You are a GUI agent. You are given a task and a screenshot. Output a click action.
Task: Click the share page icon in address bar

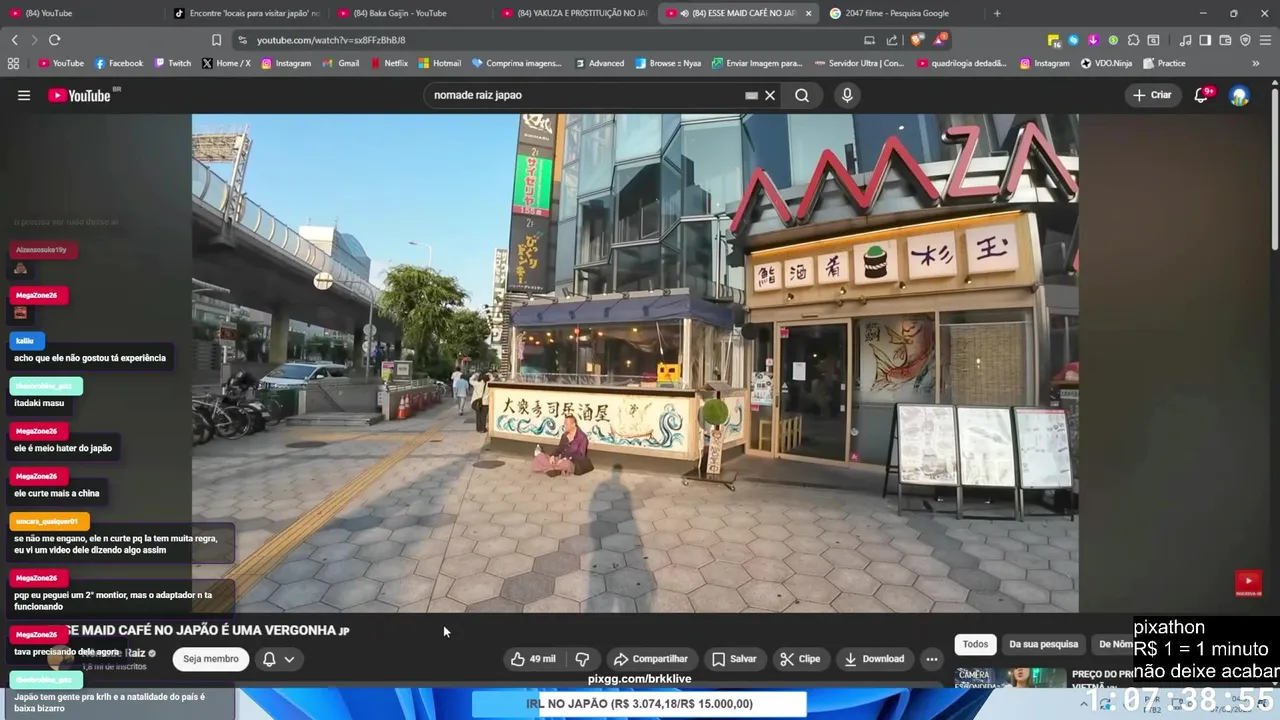coord(892,40)
